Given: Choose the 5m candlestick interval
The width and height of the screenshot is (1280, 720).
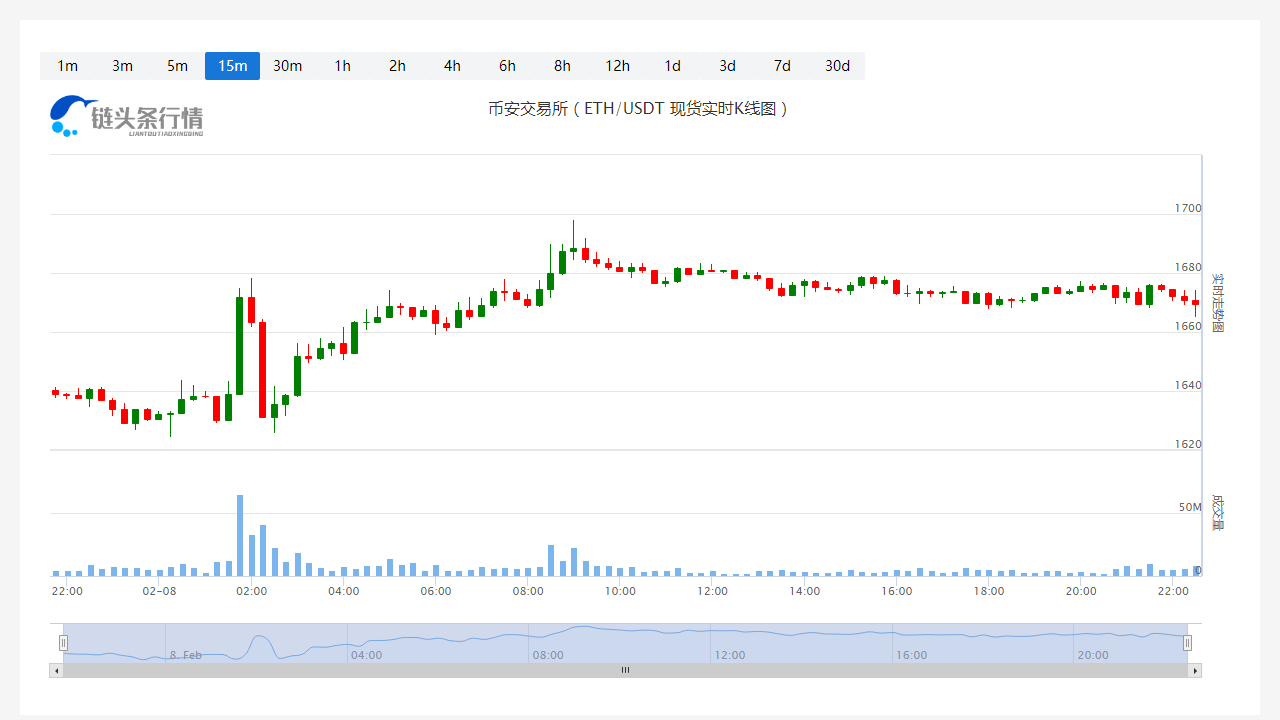Looking at the screenshot, I should click(177, 66).
